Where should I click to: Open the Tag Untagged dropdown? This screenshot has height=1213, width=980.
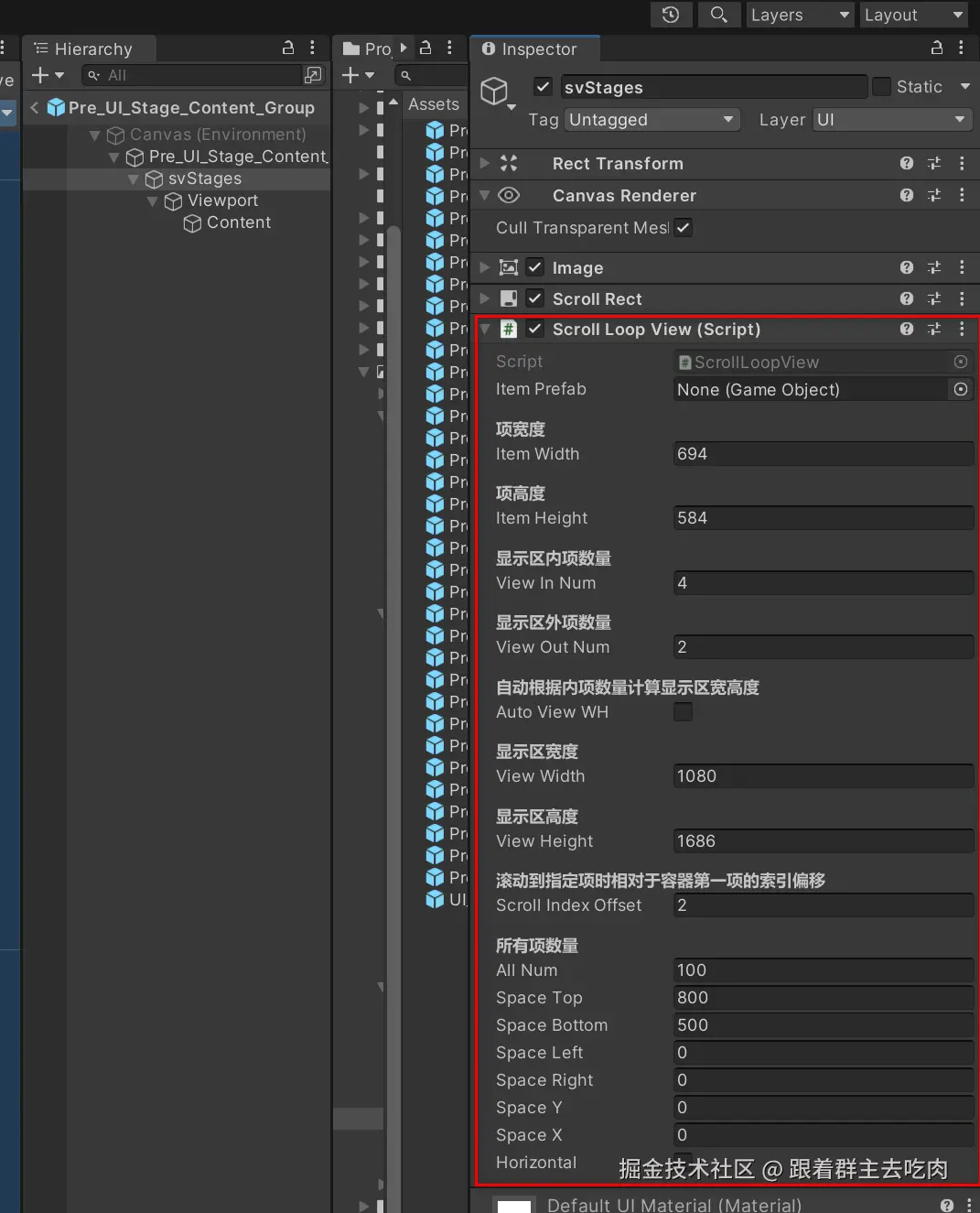pyautogui.click(x=652, y=120)
